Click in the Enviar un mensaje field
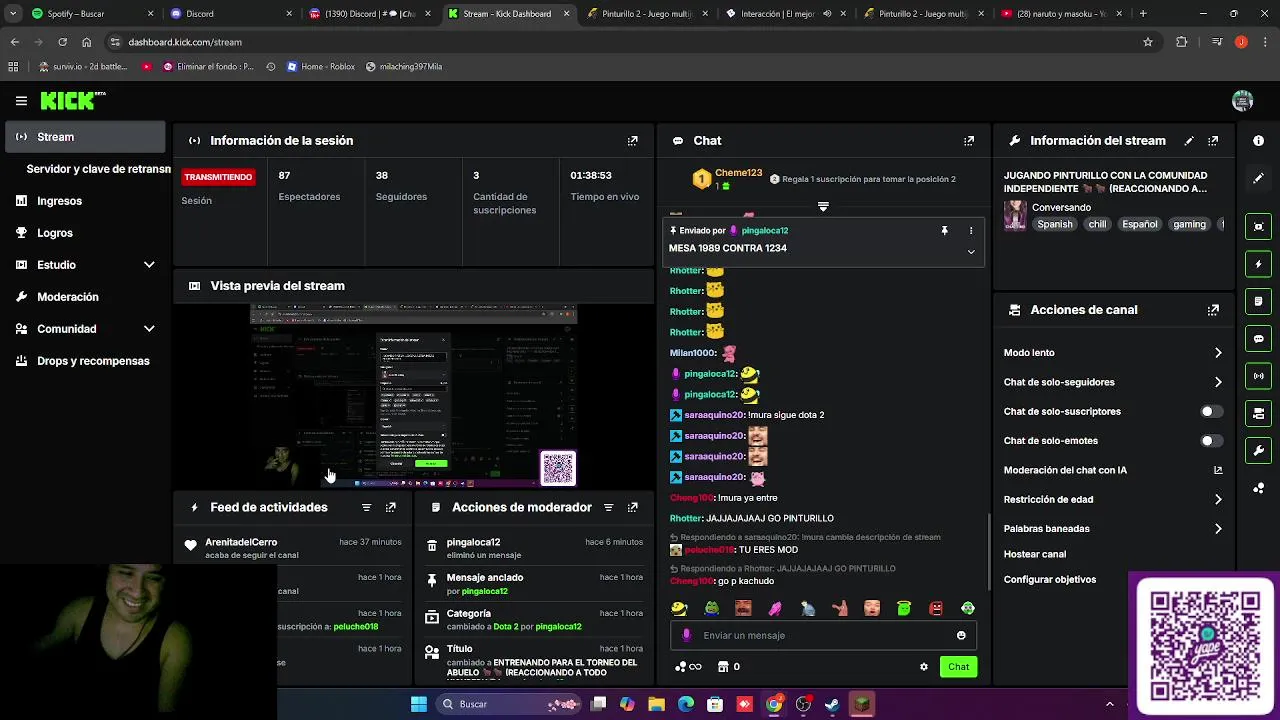The width and height of the screenshot is (1280, 720). (823, 635)
